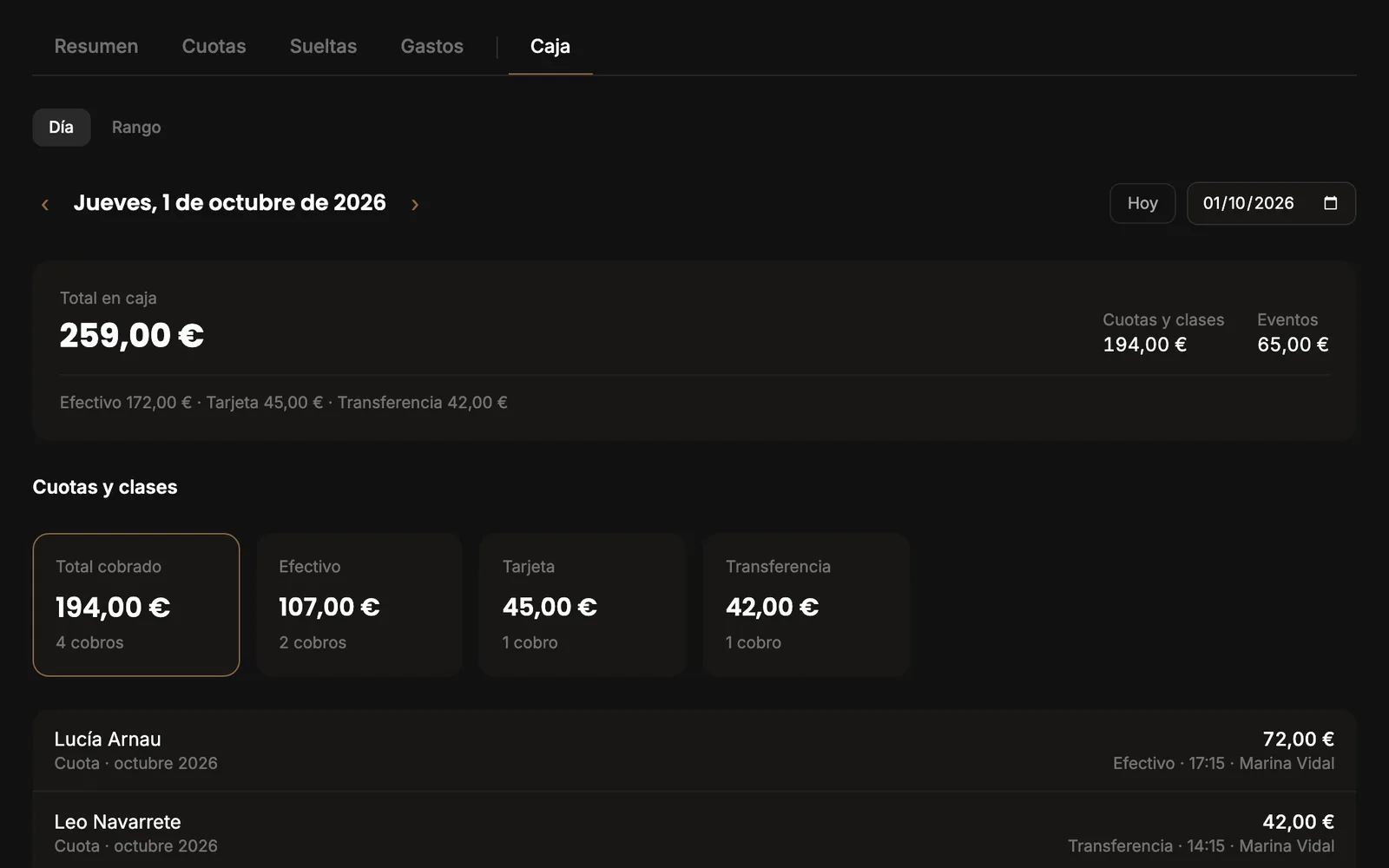
Task: Click the total amount 259,00 €
Action: coord(132,336)
